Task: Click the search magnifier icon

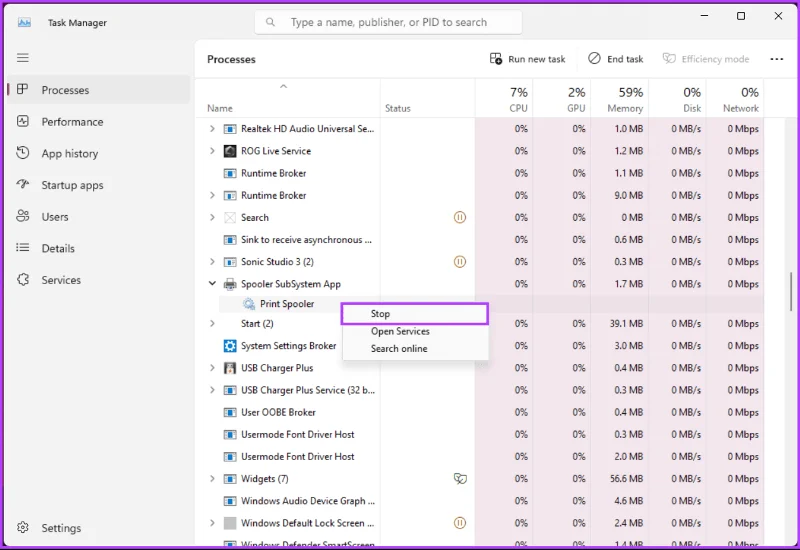Action: 270,22
